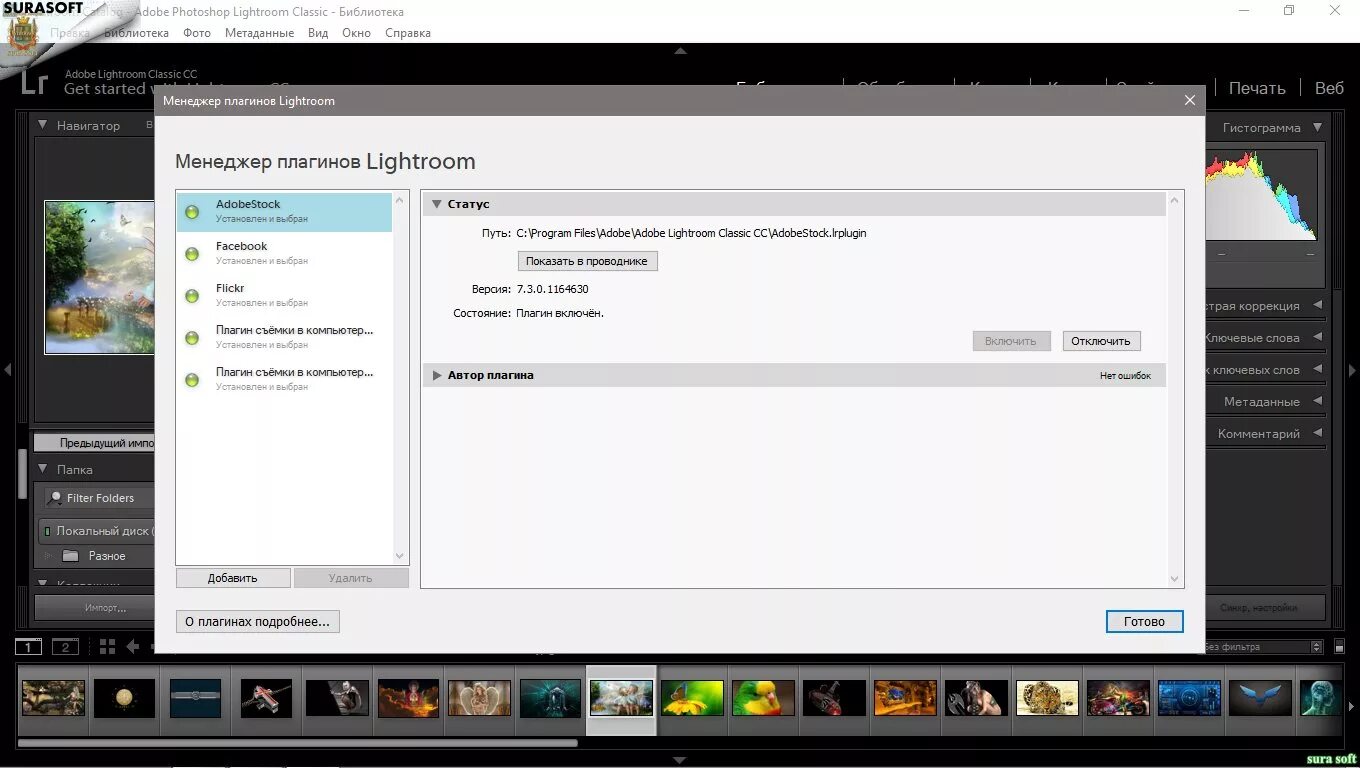Expand the Разное folder tree arrow
Image resolution: width=1360 pixels, height=768 pixels.
pos(47,556)
